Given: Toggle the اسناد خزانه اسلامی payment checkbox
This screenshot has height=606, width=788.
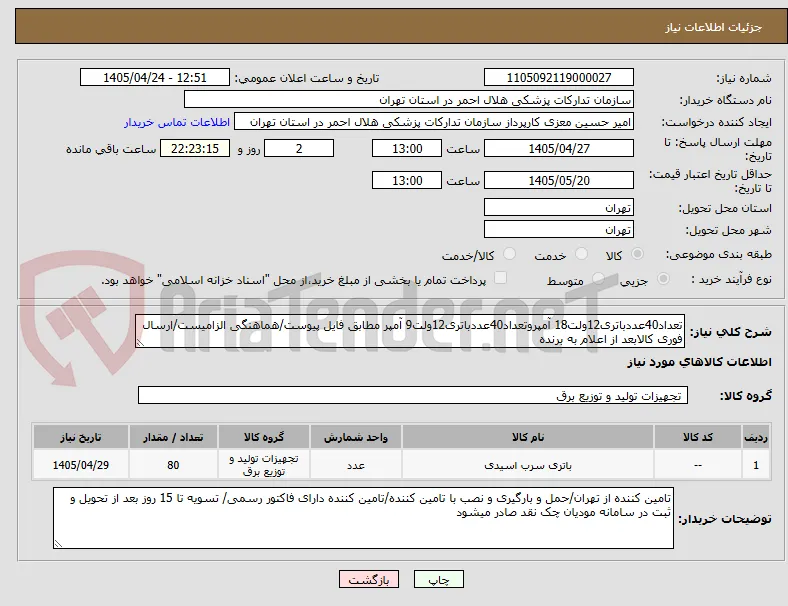Looking at the screenshot, I should click(501, 278).
